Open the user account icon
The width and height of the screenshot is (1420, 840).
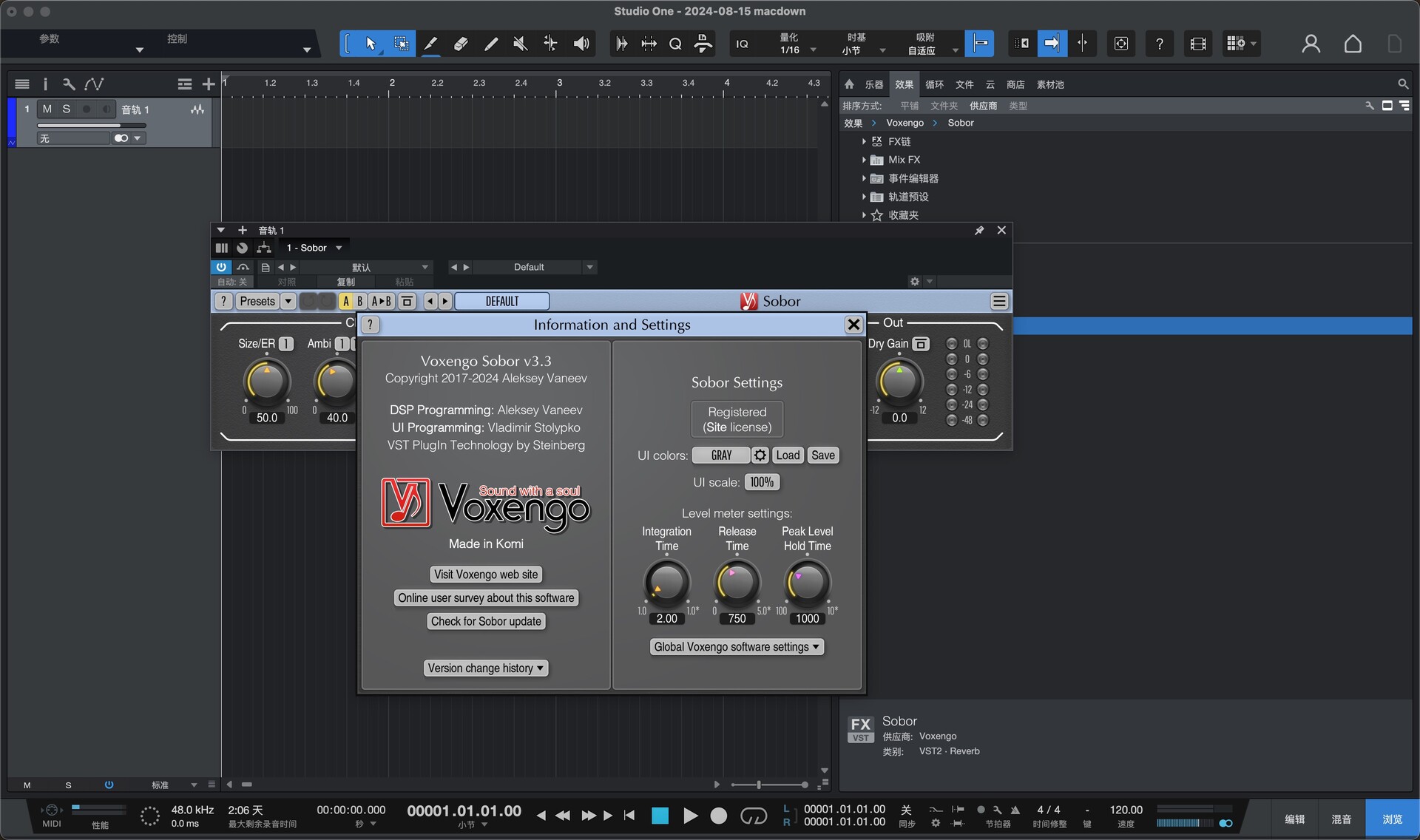coord(1311,44)
